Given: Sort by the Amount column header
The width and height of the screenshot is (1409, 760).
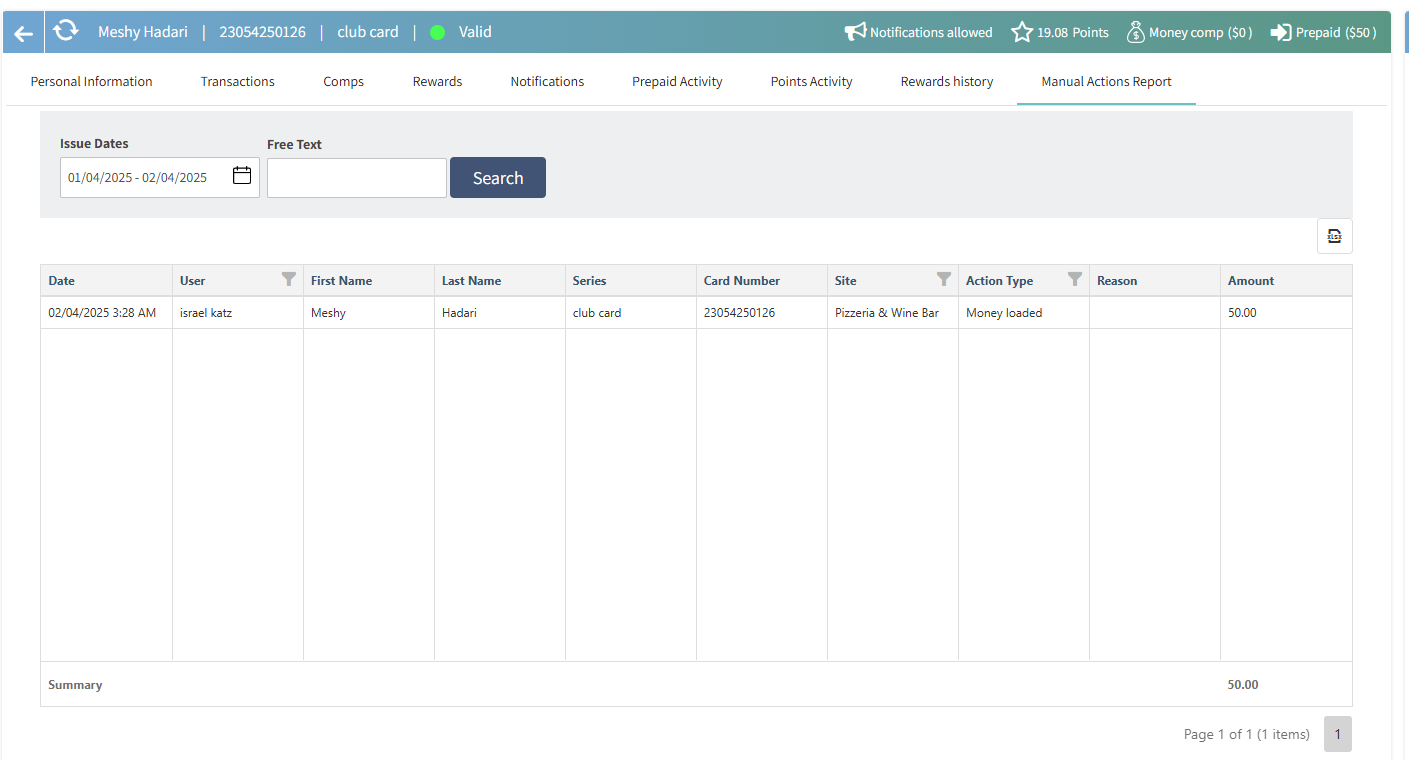Looking at the screenshot, I should [1251, 281].
